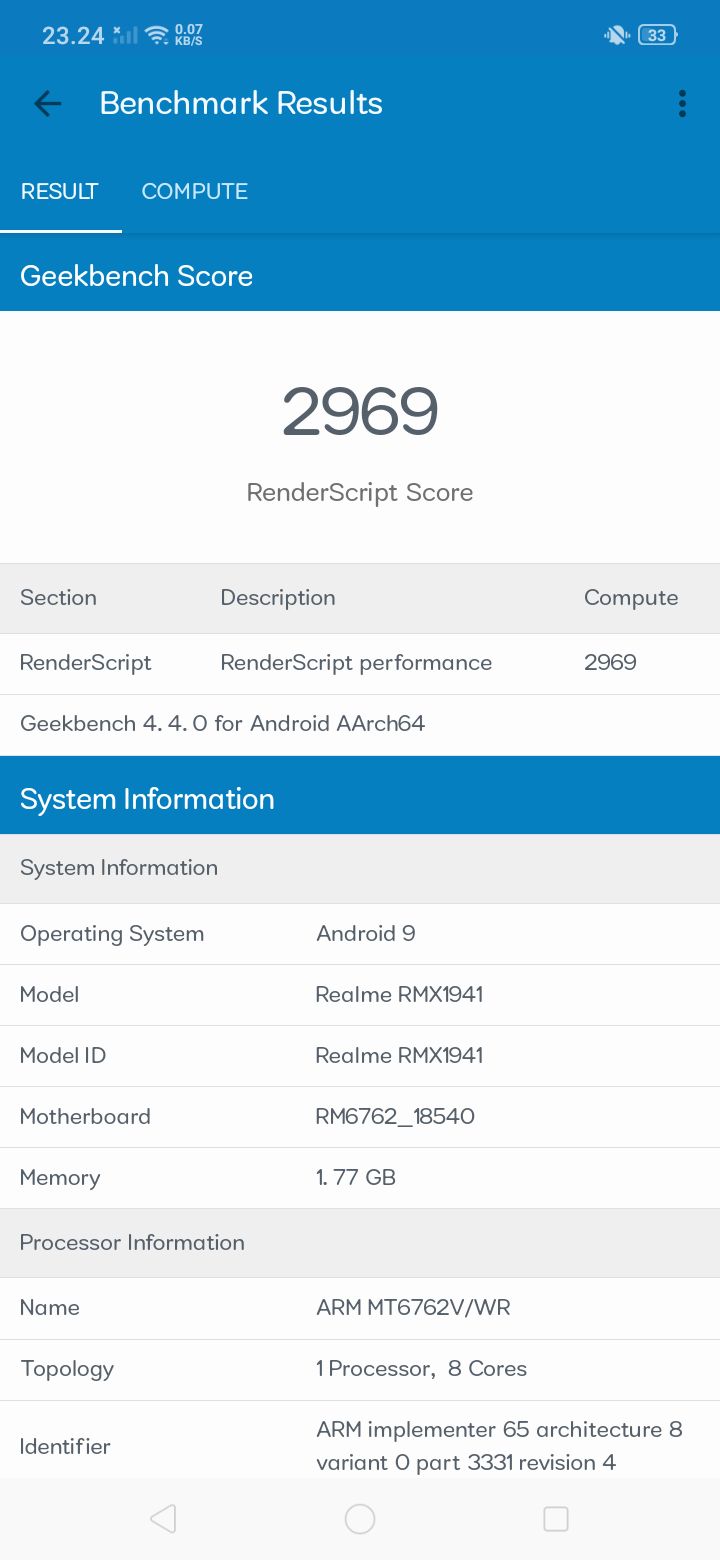The height and width of the screenshot is (1560, 720).
Task: Tap the RenderScript Score caption
Action: tap(360, 493)
